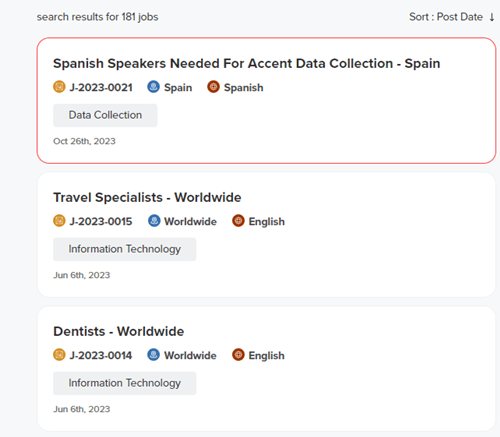Click job ID icon beside J-2023-0021
Viewport: 500px width, 437px height.
pos(59,87)
